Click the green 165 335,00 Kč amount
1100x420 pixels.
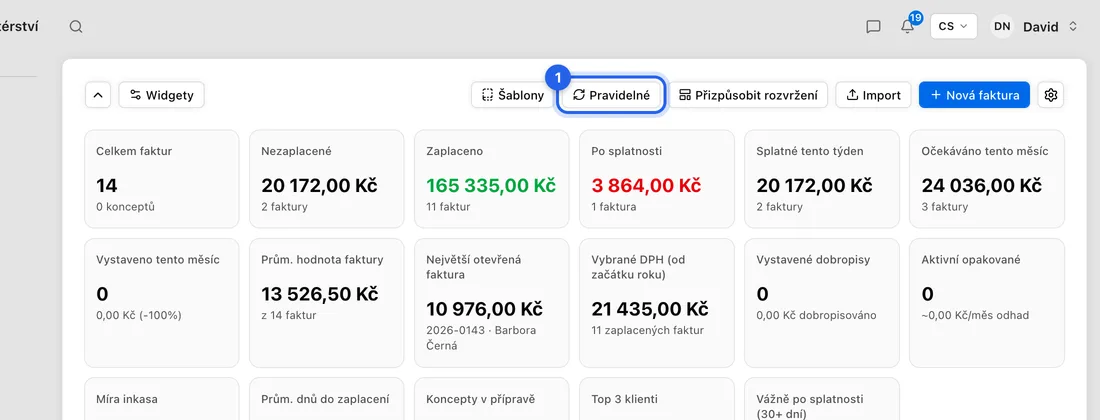coord(491,186)
